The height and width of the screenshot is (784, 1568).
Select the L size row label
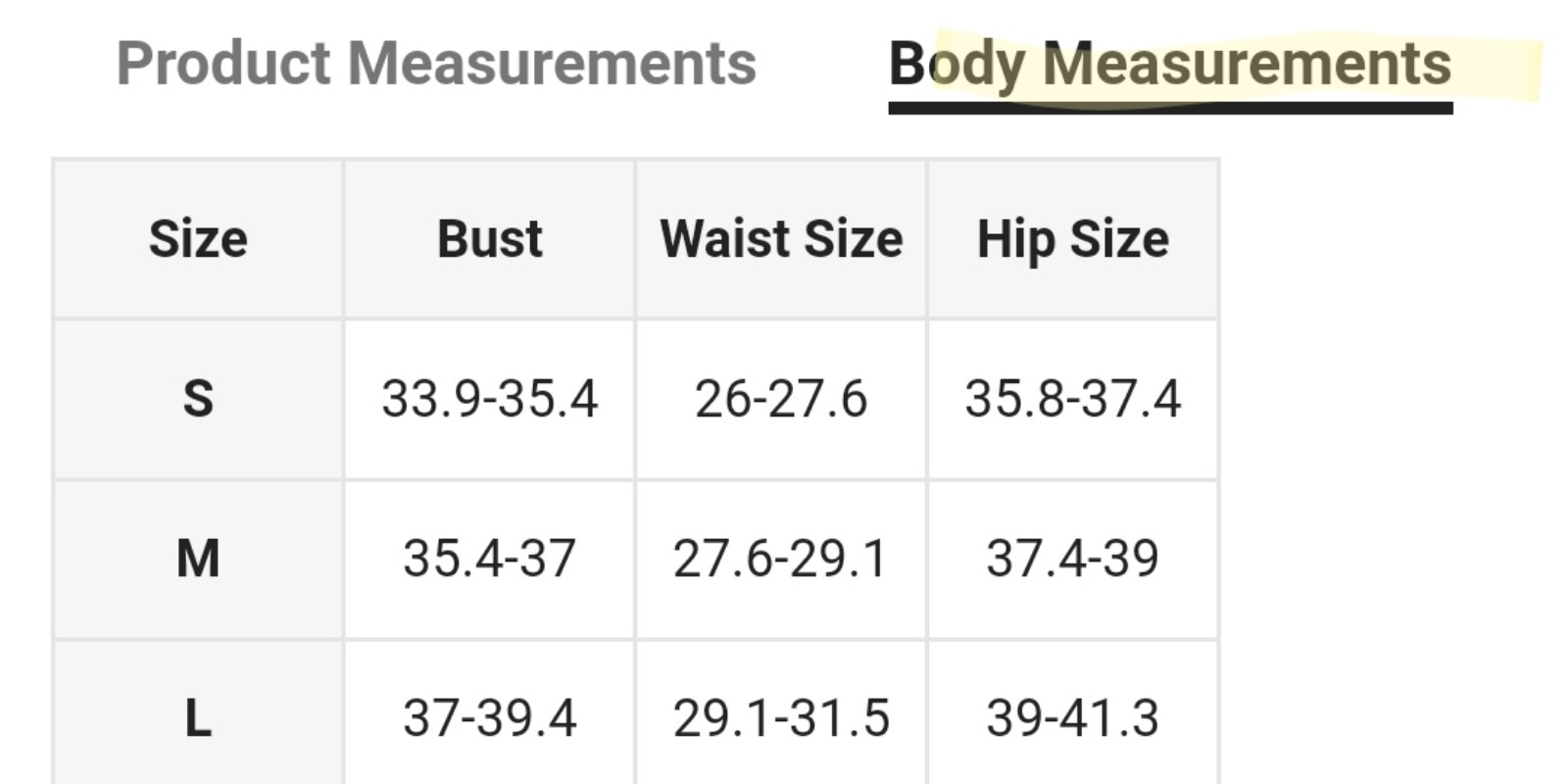198,717
